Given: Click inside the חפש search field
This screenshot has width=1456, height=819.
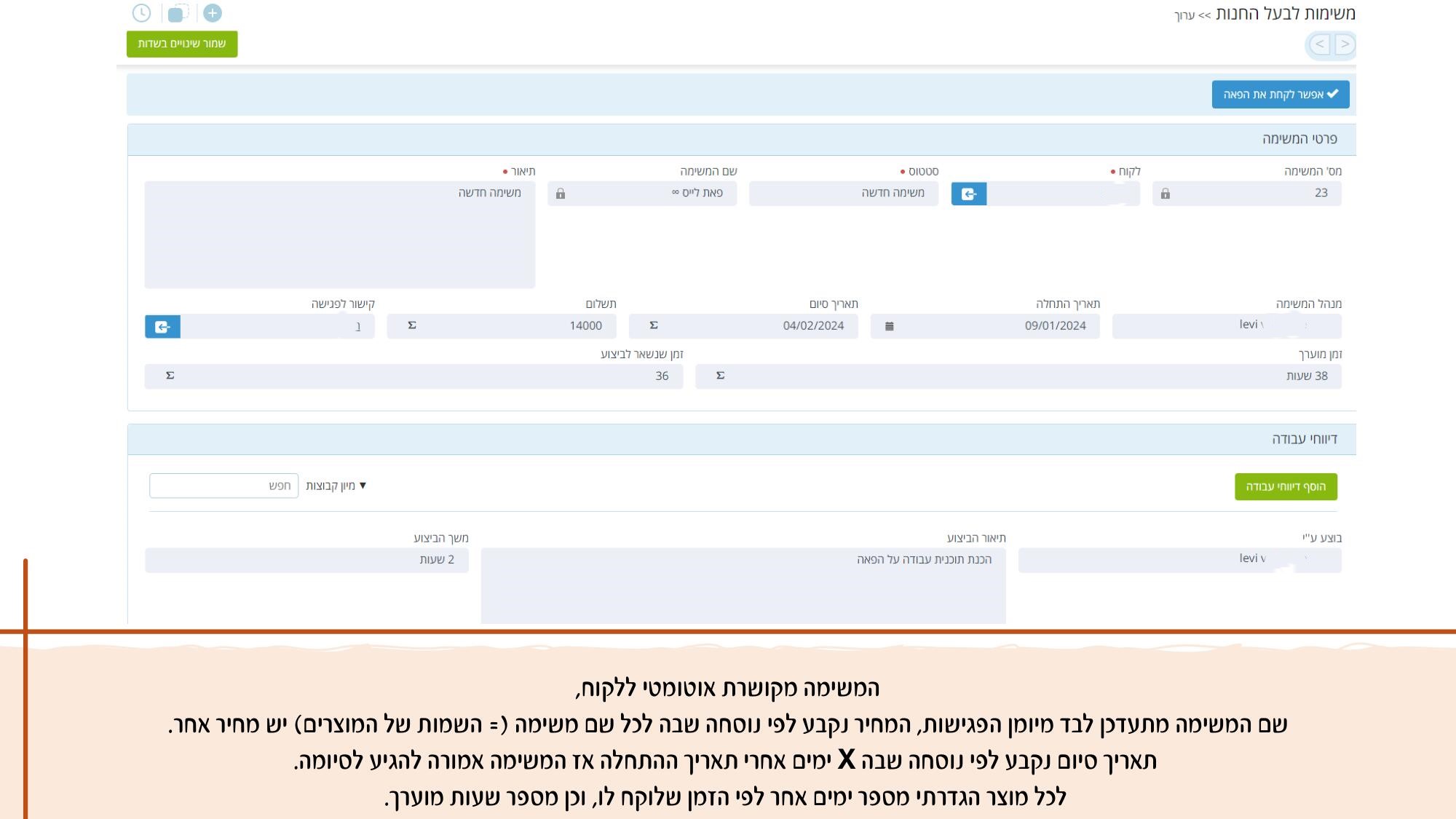Looking at the screenshot, I should 223,486.
